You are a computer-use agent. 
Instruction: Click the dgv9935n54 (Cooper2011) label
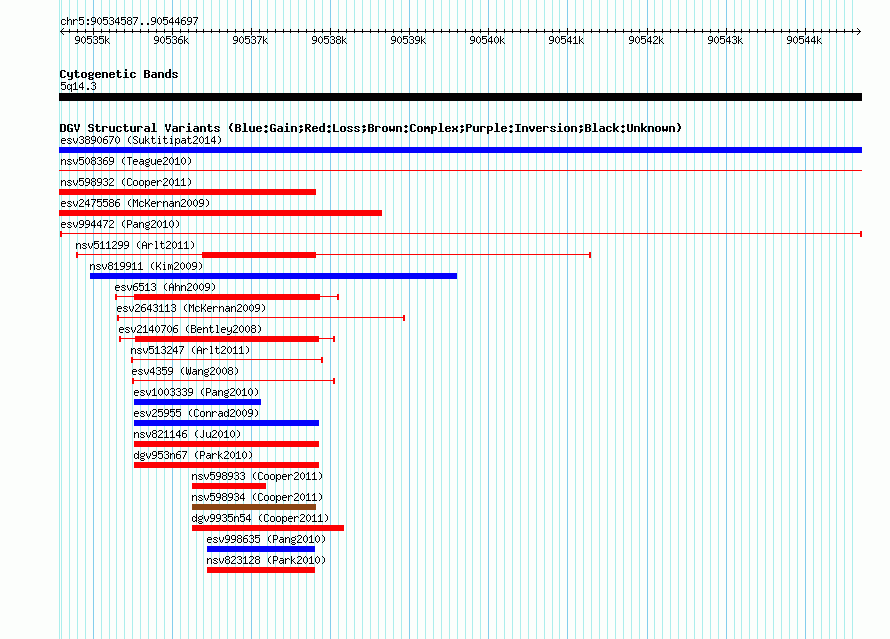click(260, 518)
